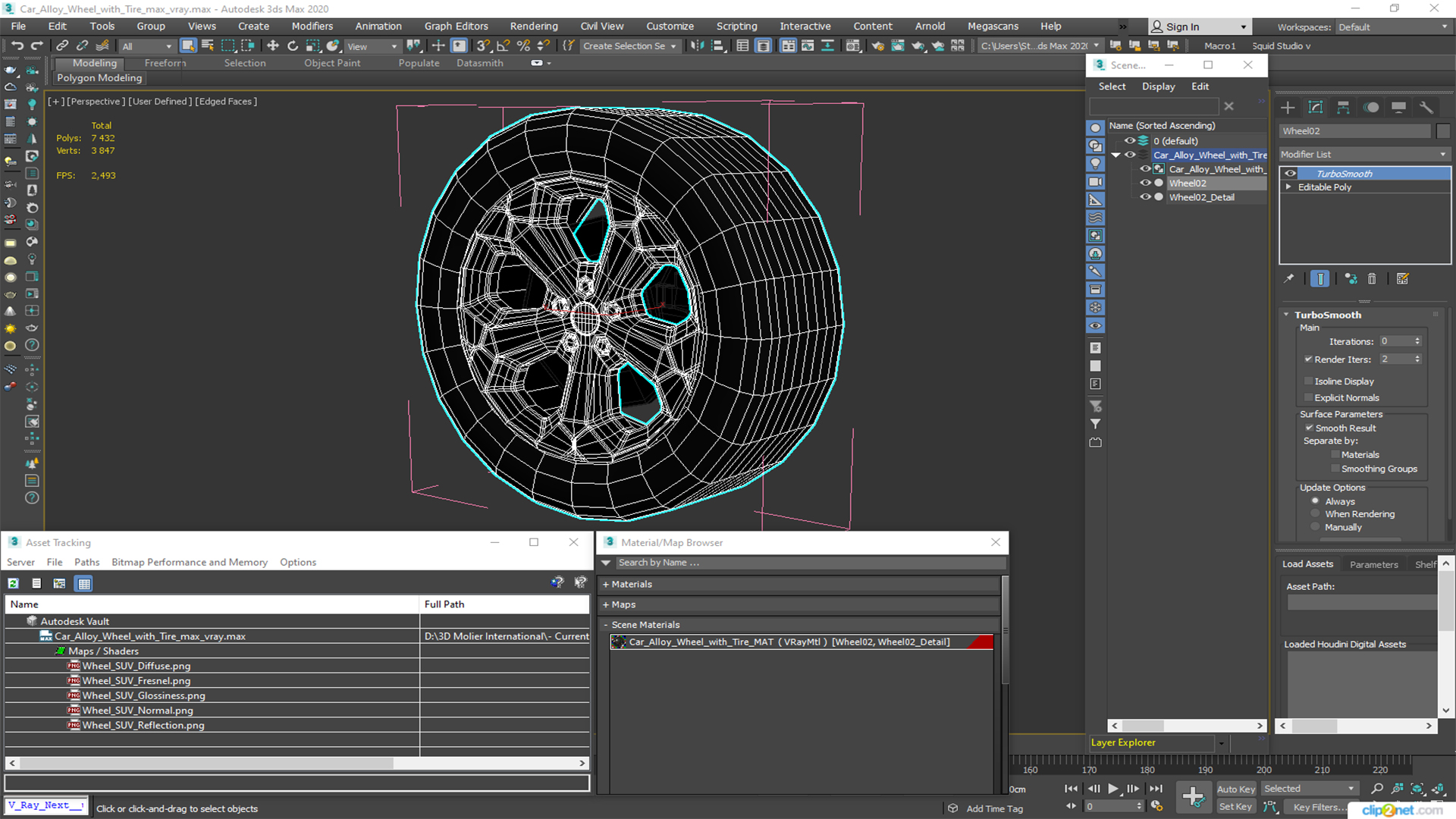Select When Rendering update option

pyautogui.click(x=1315, y=513)
